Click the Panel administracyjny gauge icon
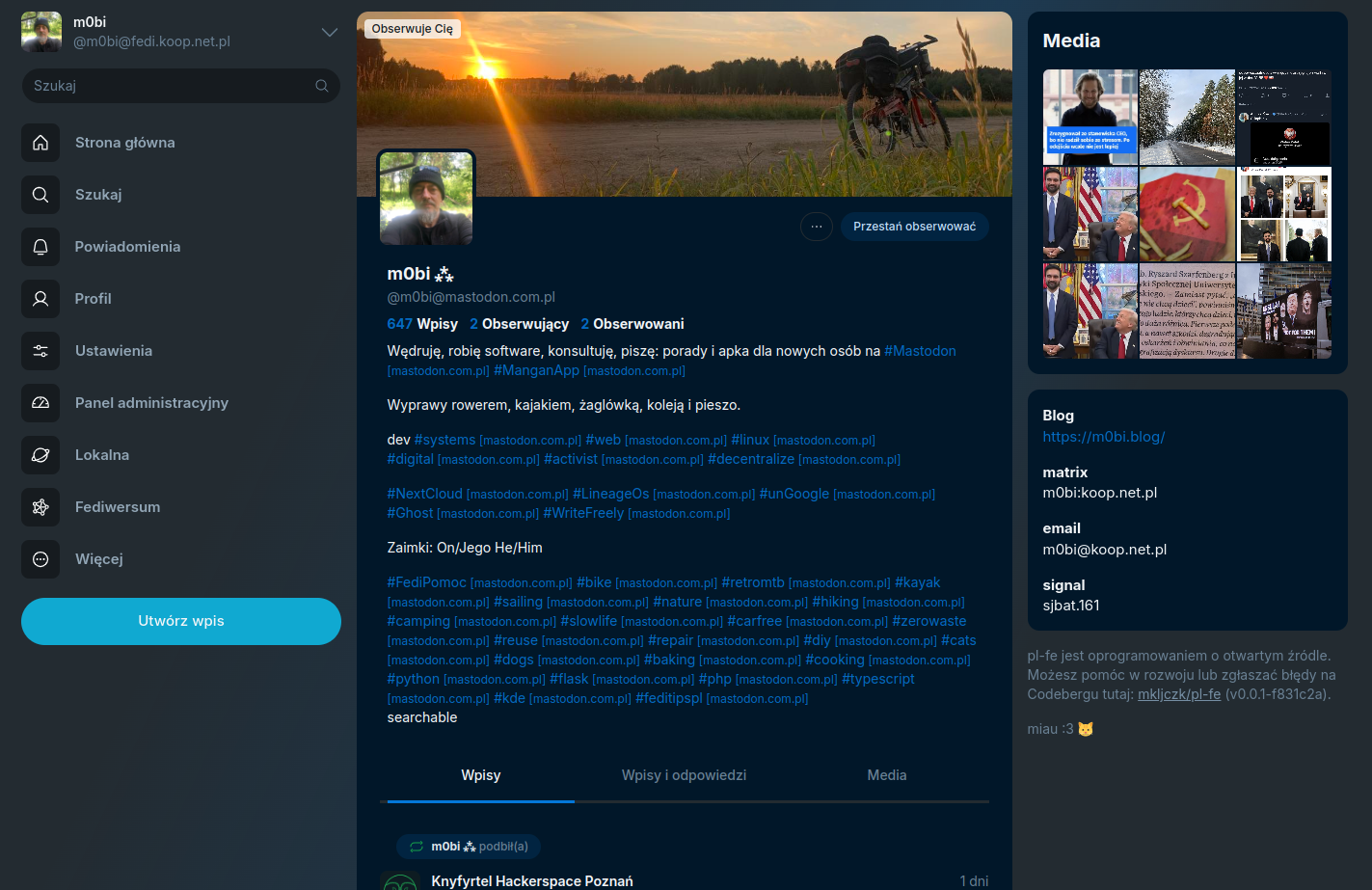 point(40,403)
